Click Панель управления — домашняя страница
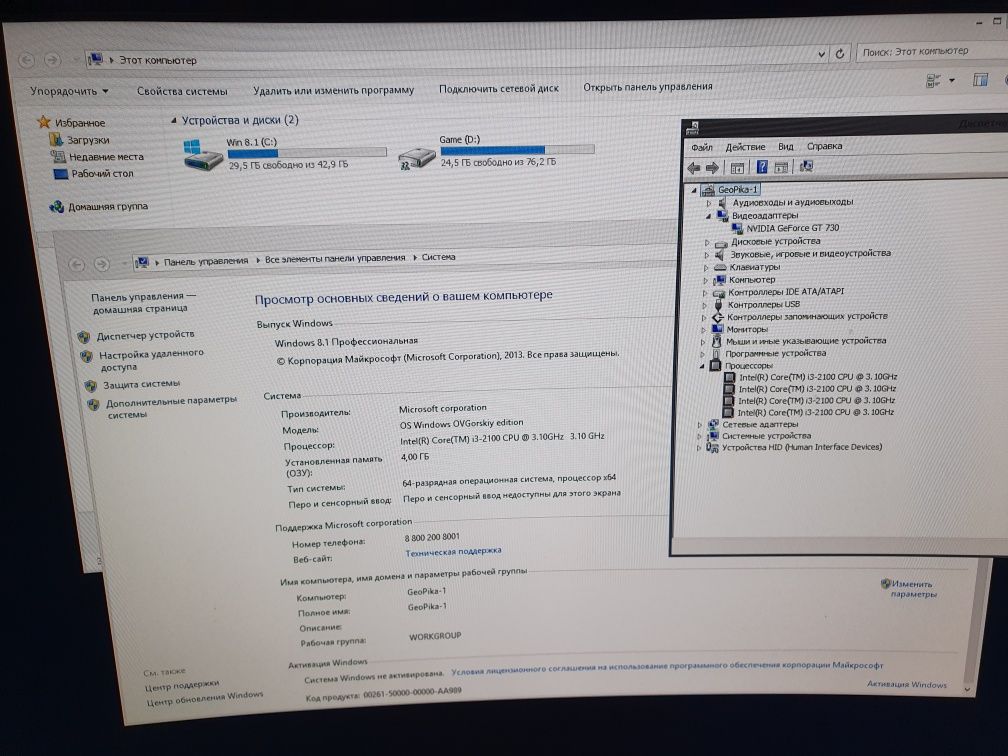1008x756 pixels. 142,303
